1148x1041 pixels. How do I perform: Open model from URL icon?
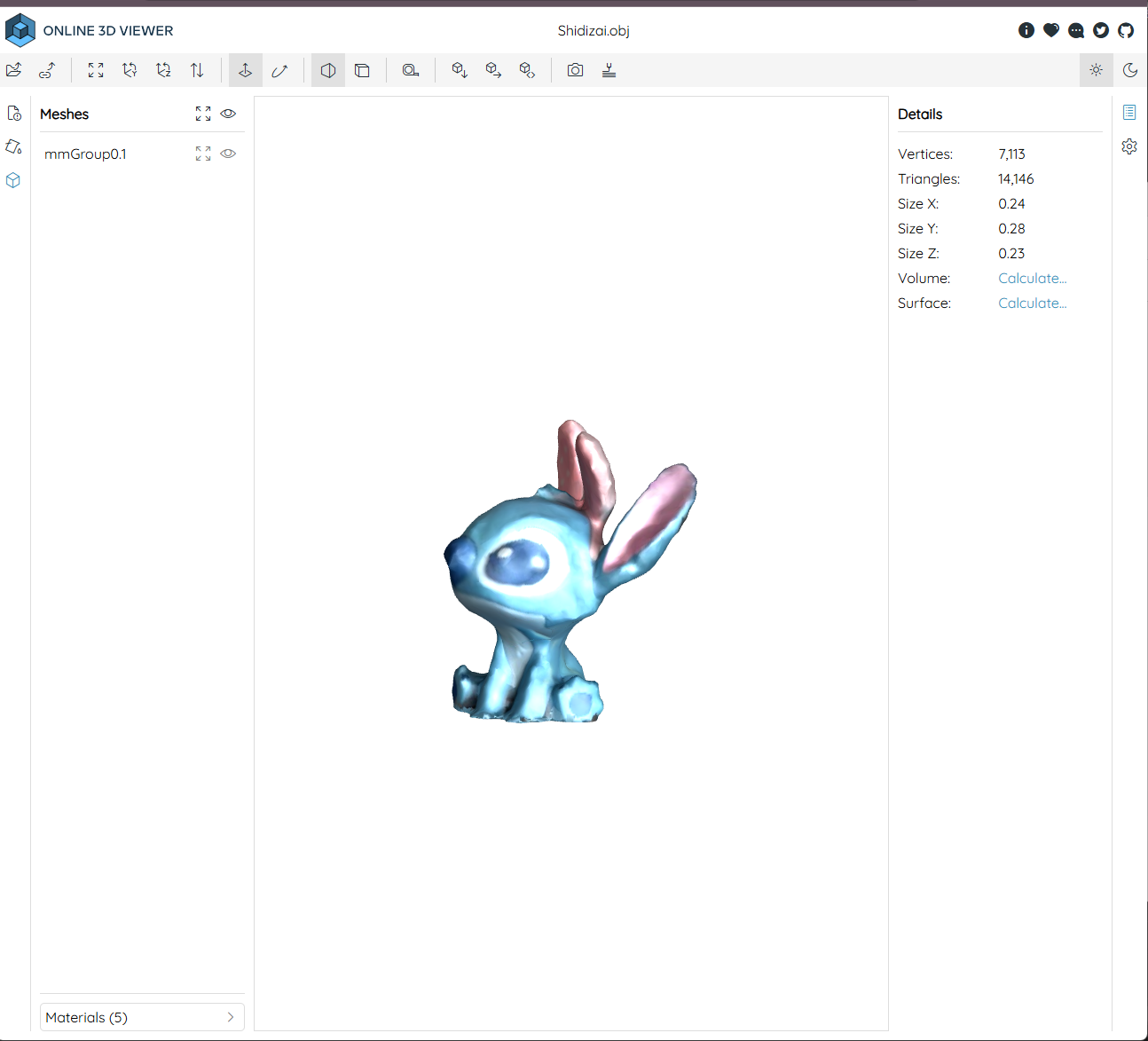coord(48,70)
